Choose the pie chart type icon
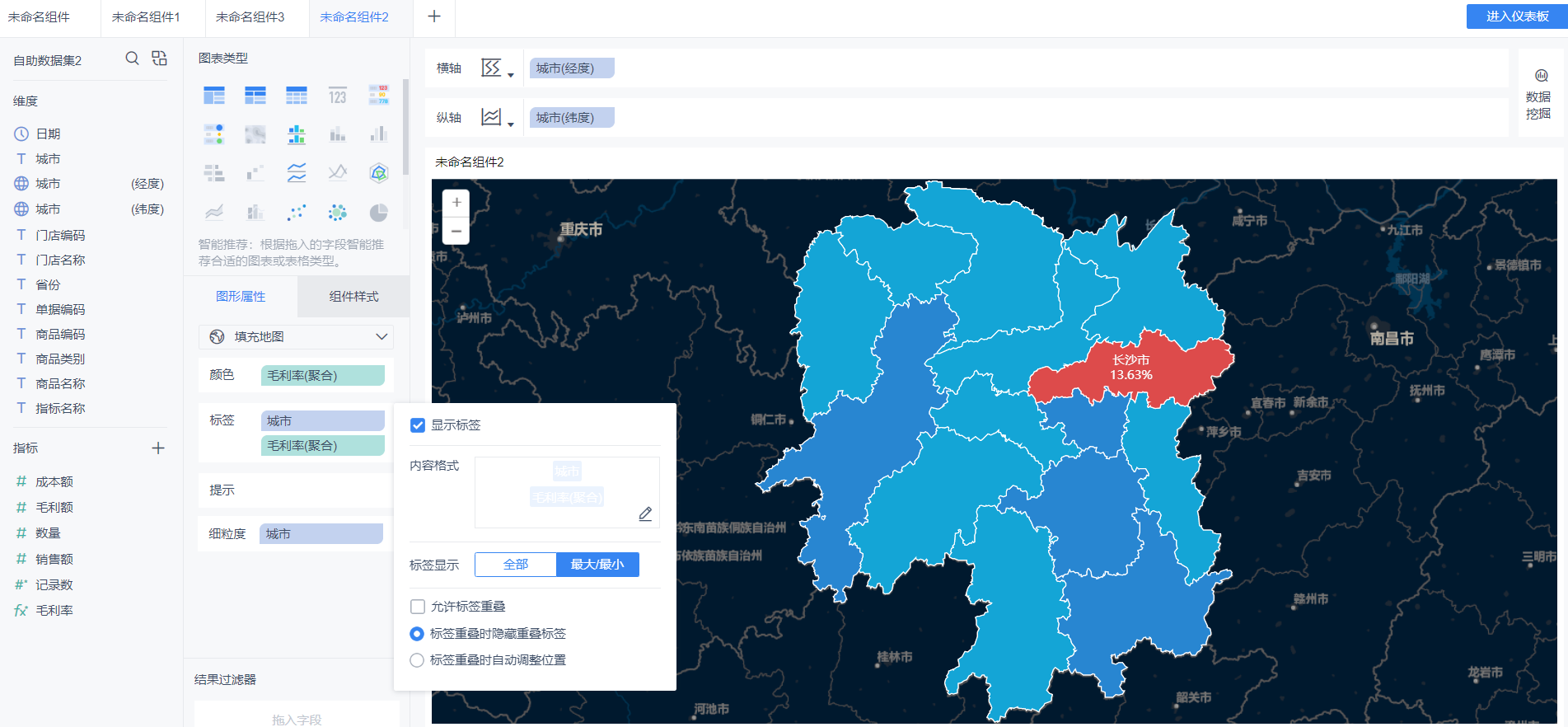The width and height of the screenshot is (1568, 727). (378, 213)
